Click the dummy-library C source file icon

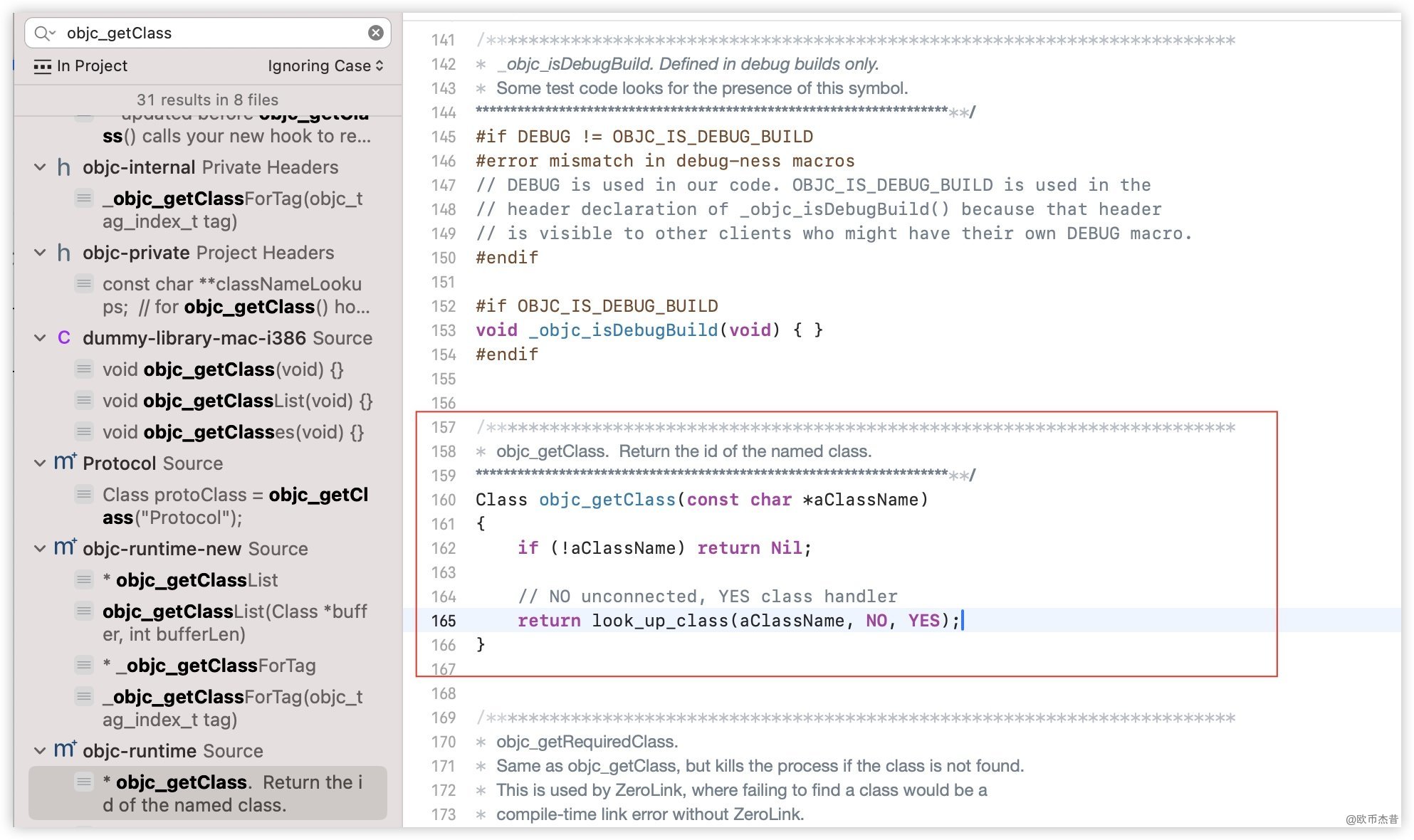[64, 338]
